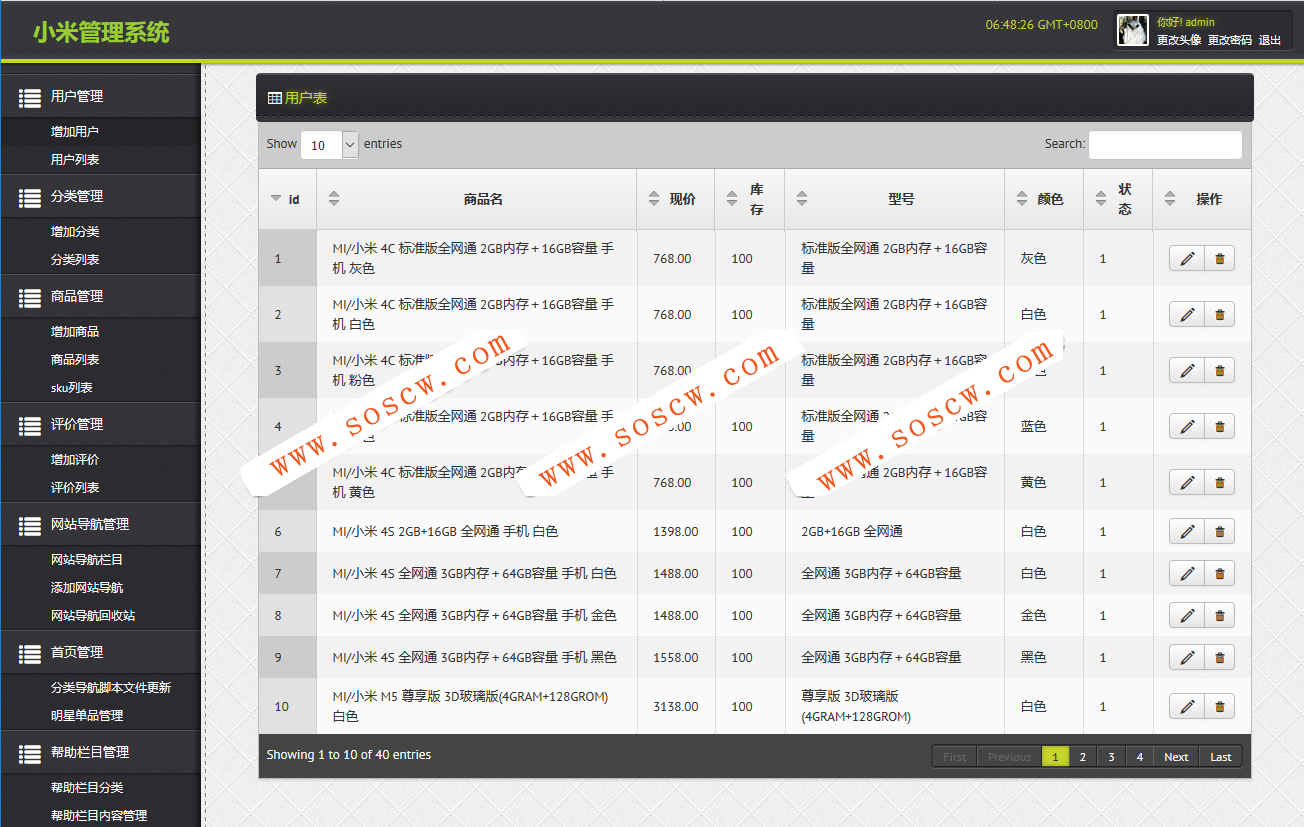Click the 更改头像 link
This screenshot has width=1304, height=827.
[1179, 40]
